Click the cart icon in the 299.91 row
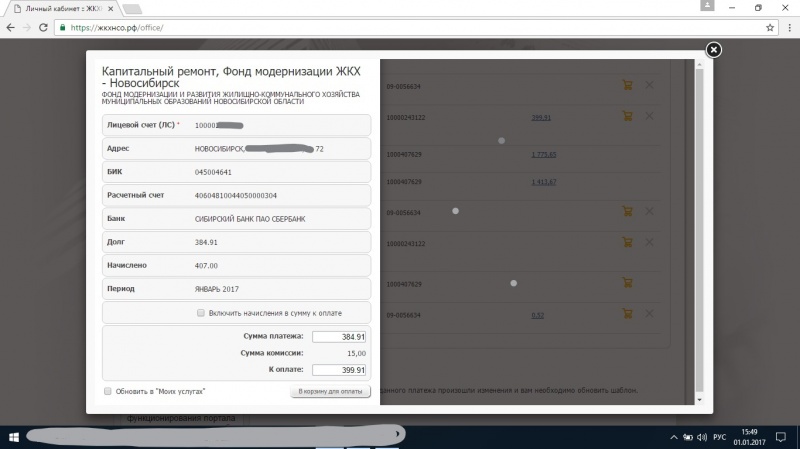 coord(627,117)
